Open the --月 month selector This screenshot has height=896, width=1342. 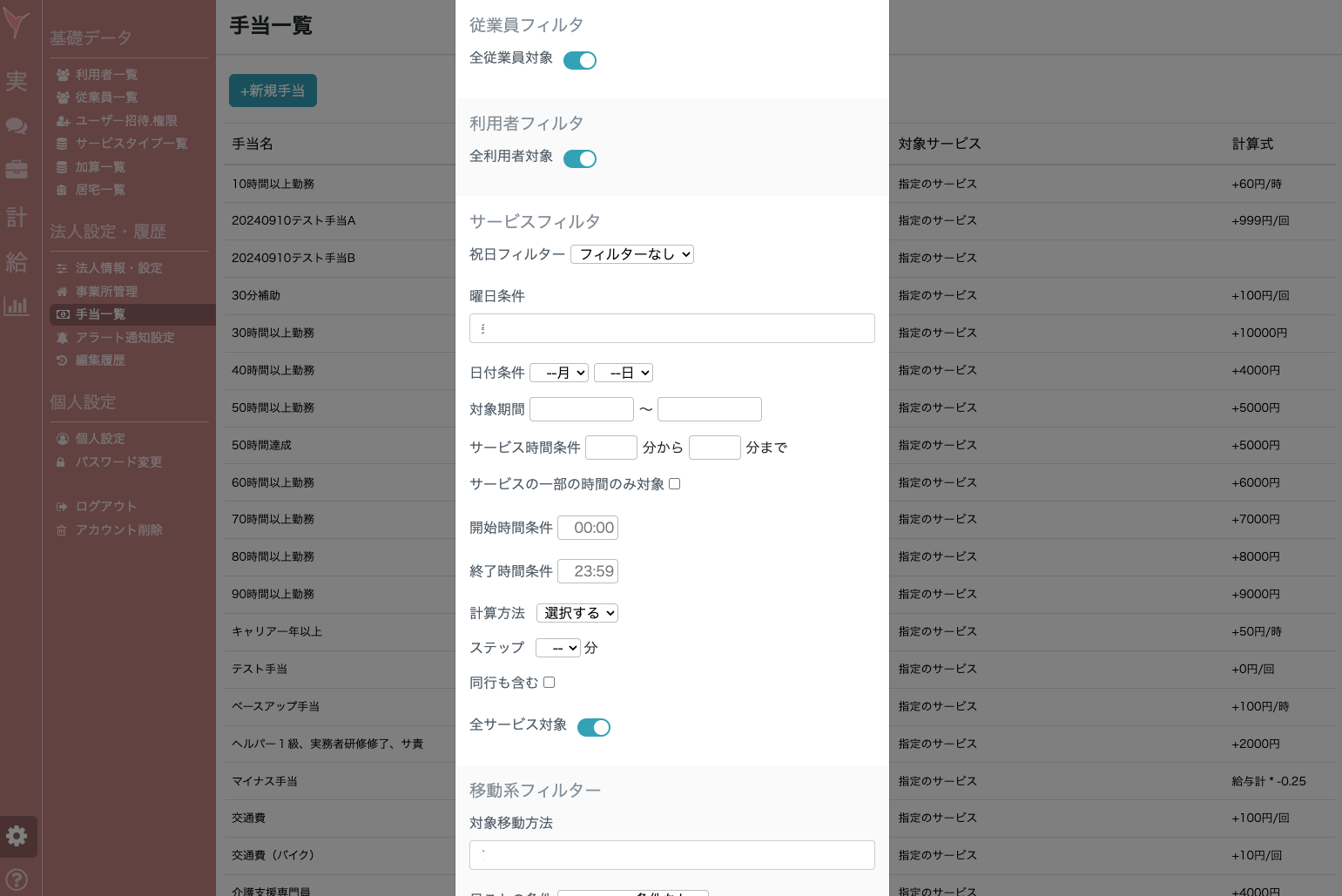coord(559,372)
